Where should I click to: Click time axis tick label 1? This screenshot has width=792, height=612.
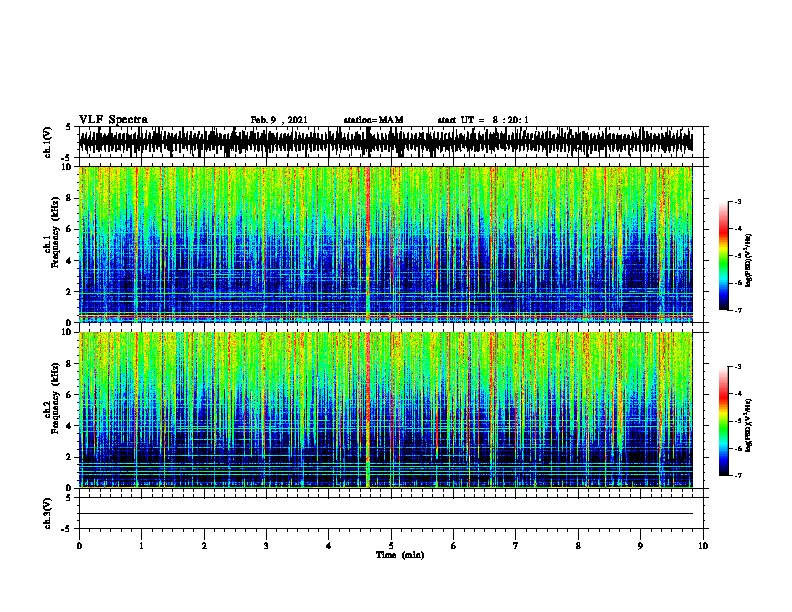pos(141,546)
